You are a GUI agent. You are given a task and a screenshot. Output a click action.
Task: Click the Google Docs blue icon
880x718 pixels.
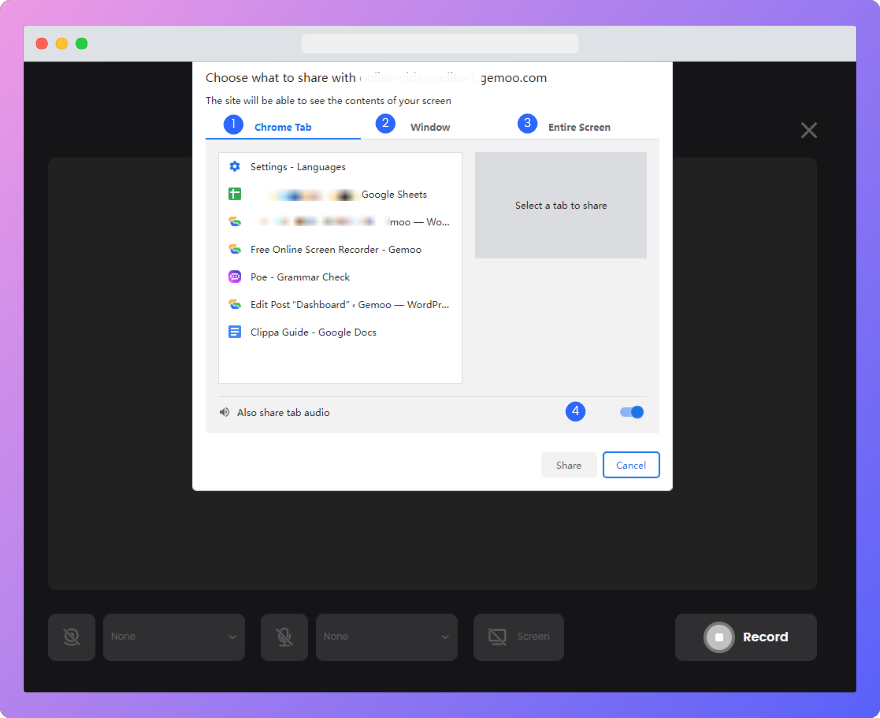tap(235, 332)
